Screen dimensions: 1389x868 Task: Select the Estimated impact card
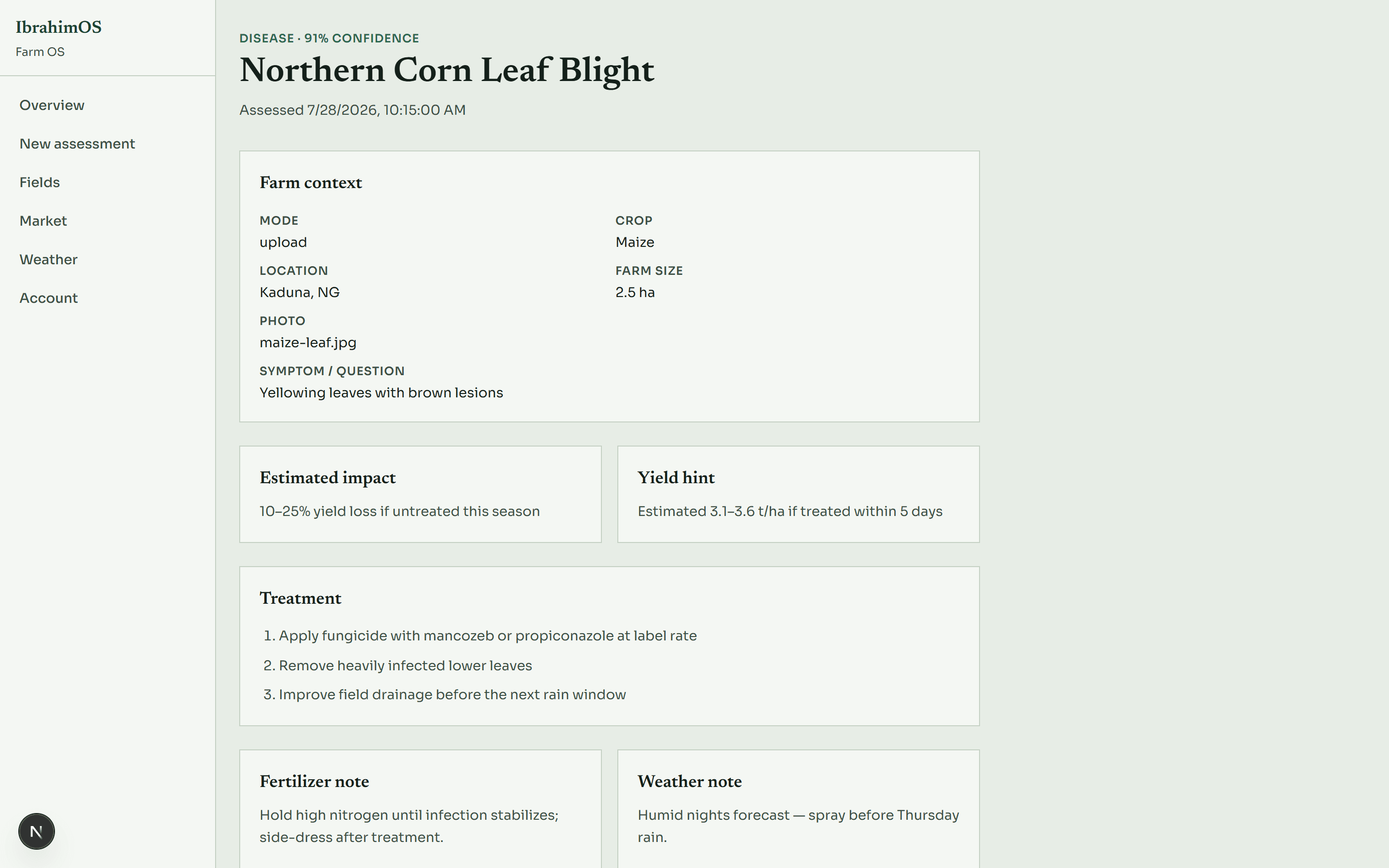(x=420, y=494)
